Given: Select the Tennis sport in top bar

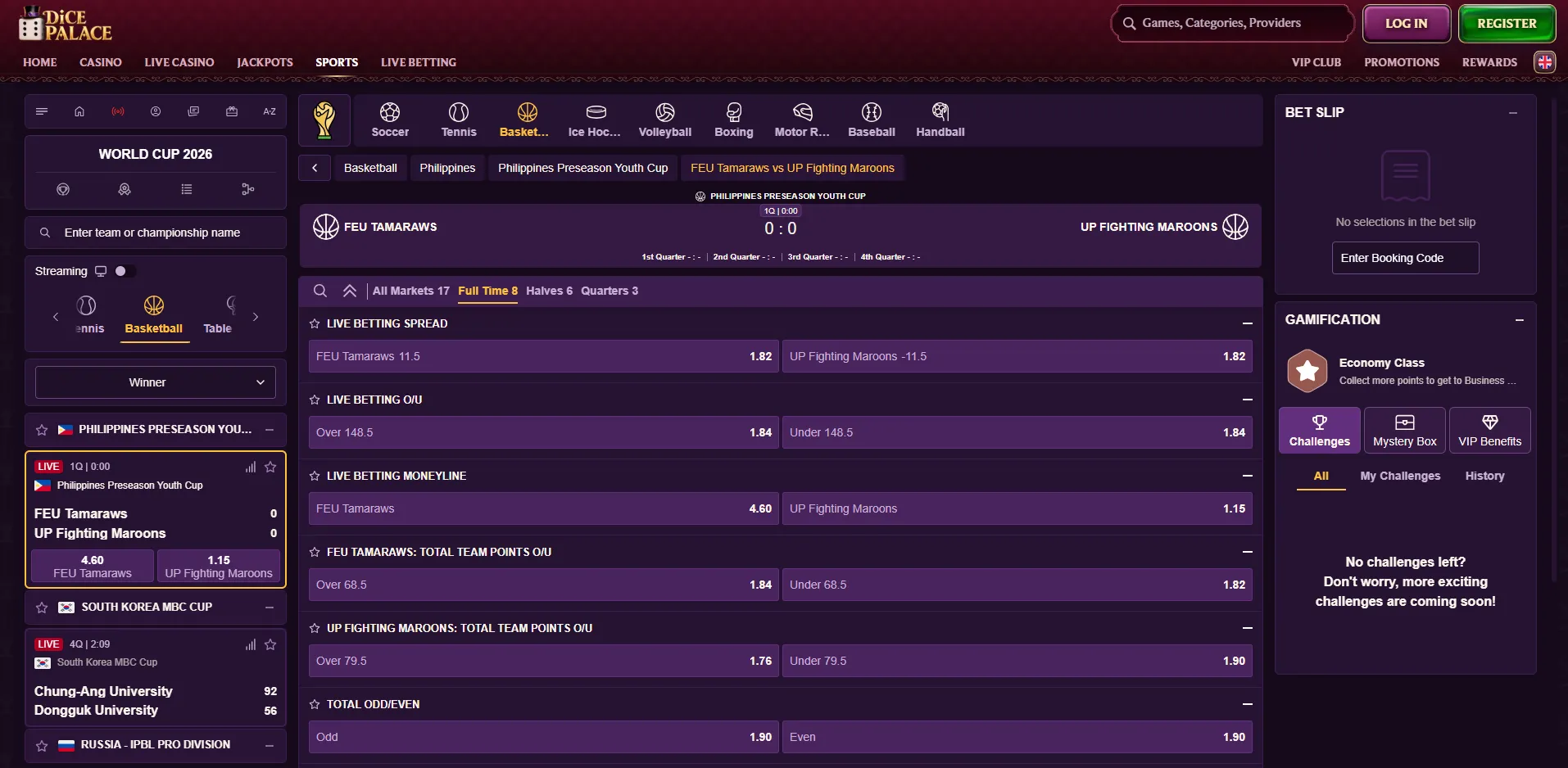Looking at the screenshot, I should tap(459, 120).
